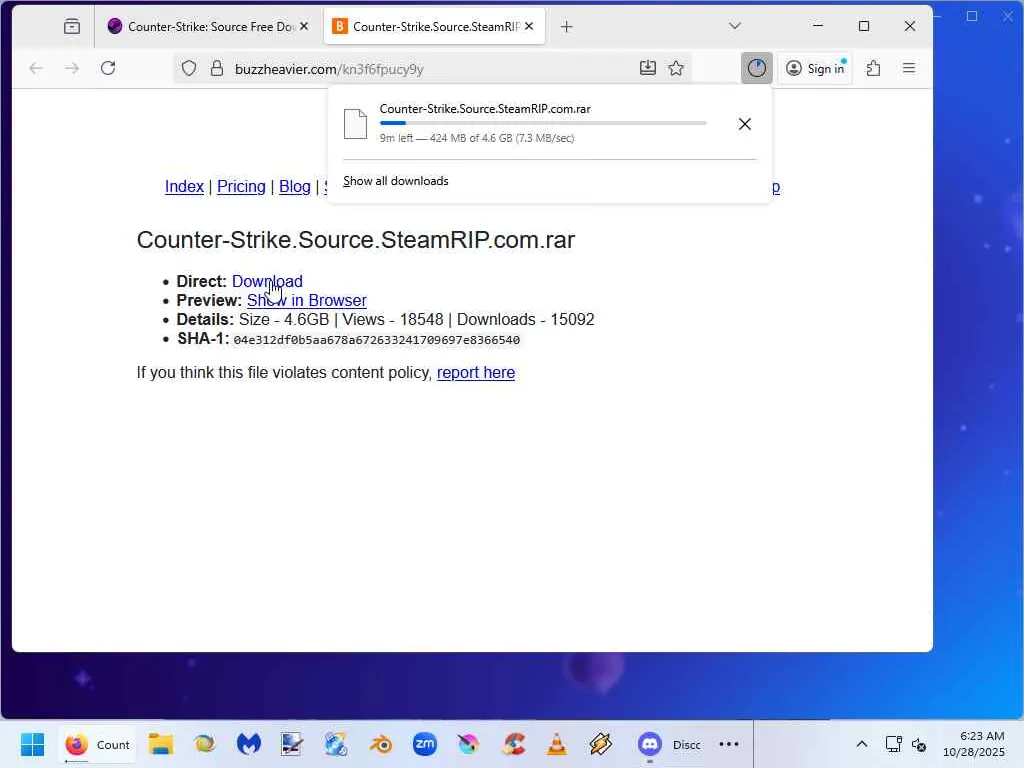Open the Malwarebytes taskbar icon
1024x768 pixels.
click(x=248, y=744)
